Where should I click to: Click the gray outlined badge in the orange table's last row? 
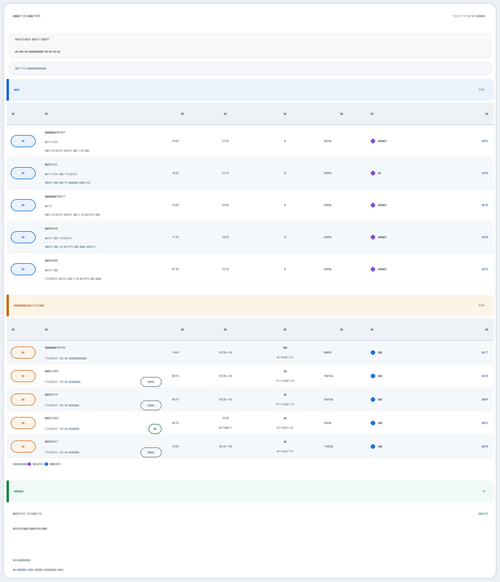pos(151,452)
